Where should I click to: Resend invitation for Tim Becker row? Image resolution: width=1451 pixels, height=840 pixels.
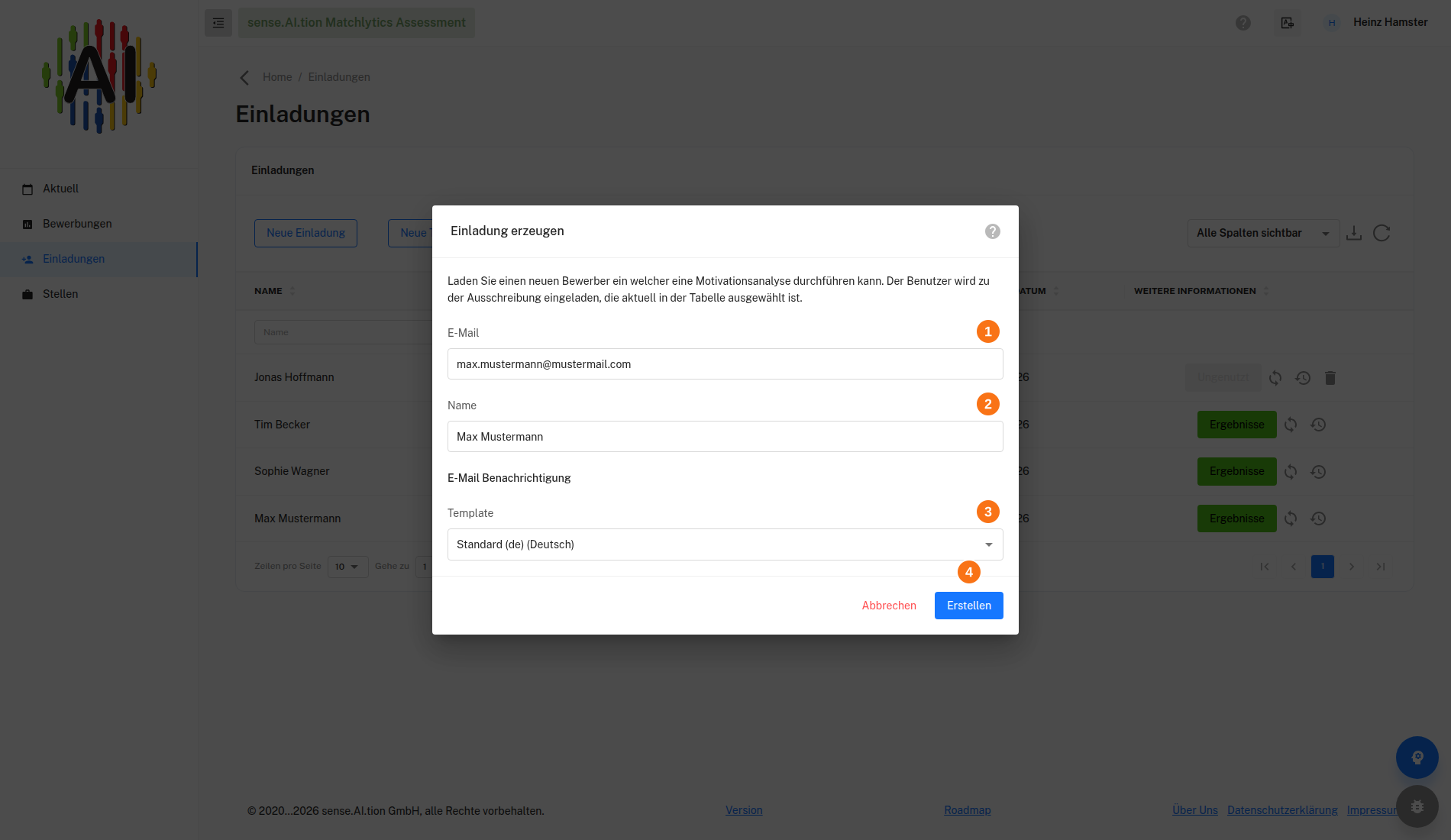pyautogui.click(x=1291, y=425)
